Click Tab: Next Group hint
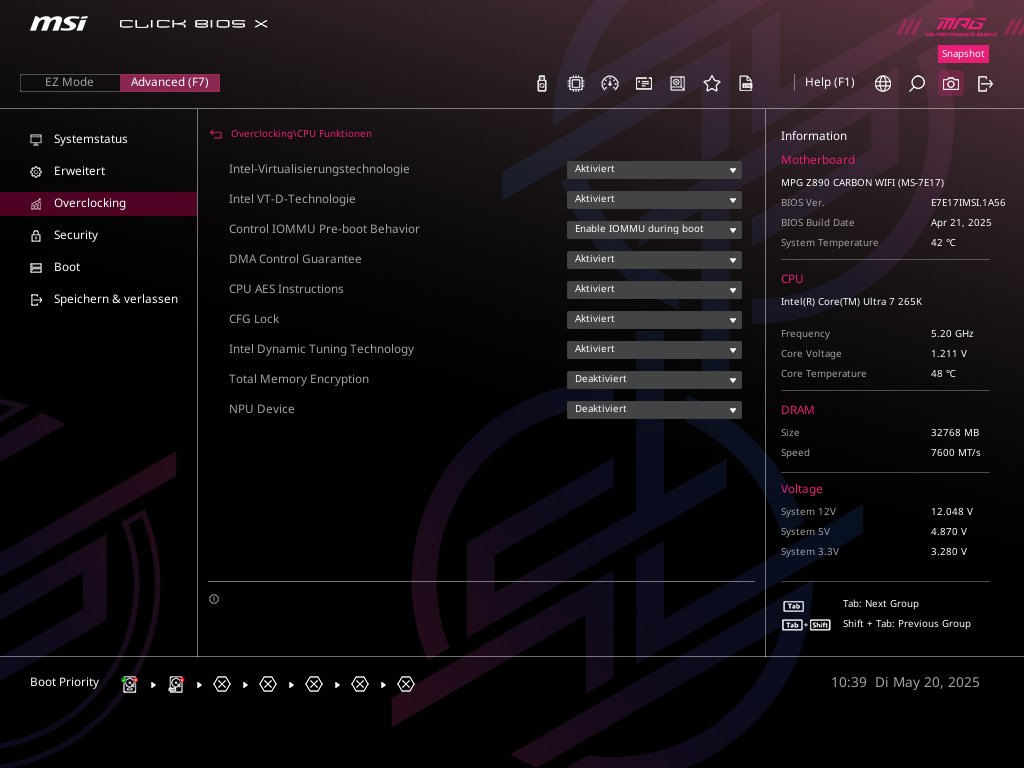 click(x=880, y=604)
